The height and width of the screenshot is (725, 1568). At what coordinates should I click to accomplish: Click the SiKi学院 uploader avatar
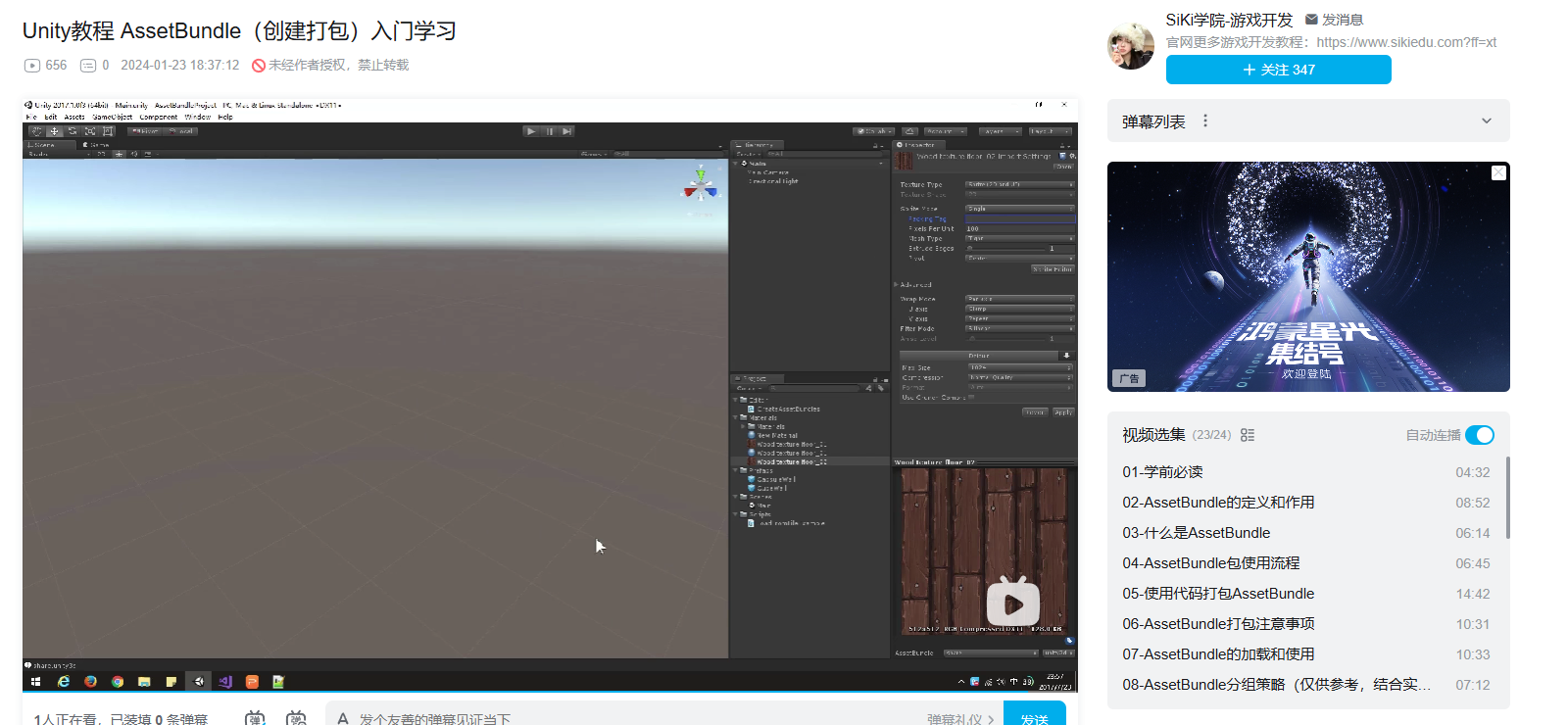point(1131,46)
